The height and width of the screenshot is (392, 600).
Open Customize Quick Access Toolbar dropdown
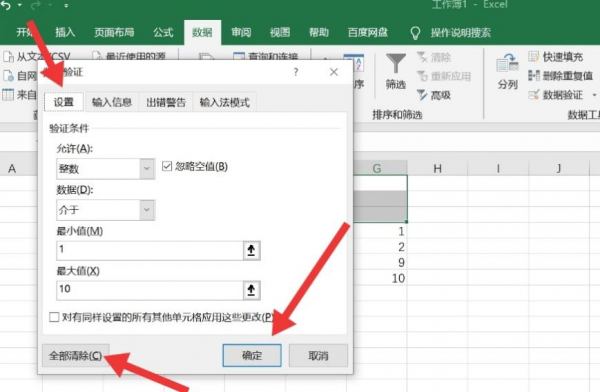(x=66, y=6)
